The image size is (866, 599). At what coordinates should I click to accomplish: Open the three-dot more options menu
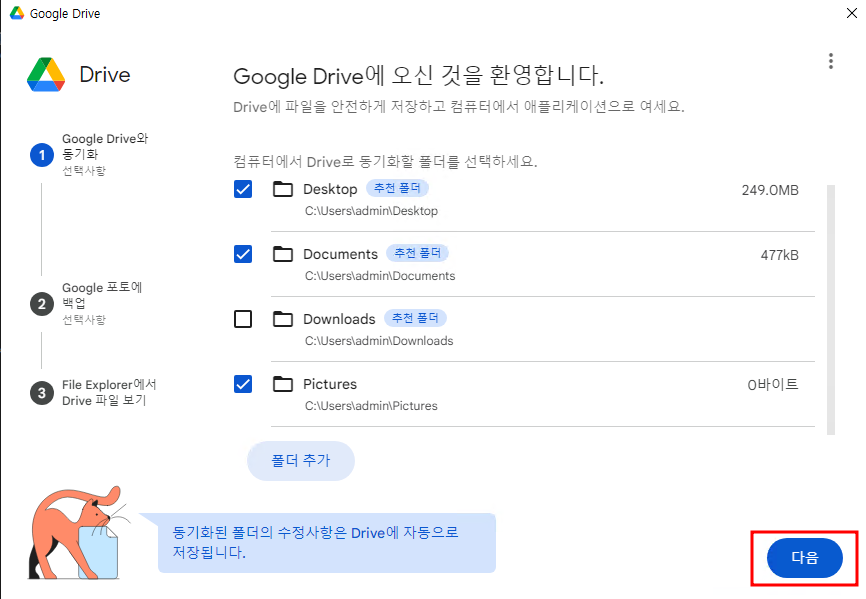(830, 61)
